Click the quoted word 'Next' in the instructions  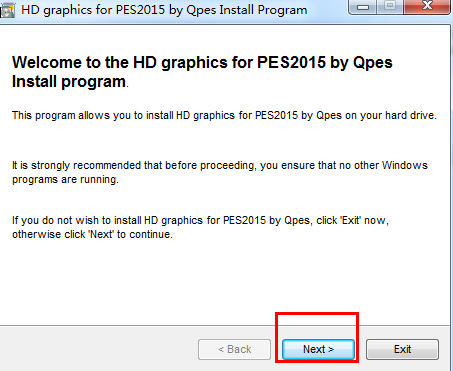(101, 234)
